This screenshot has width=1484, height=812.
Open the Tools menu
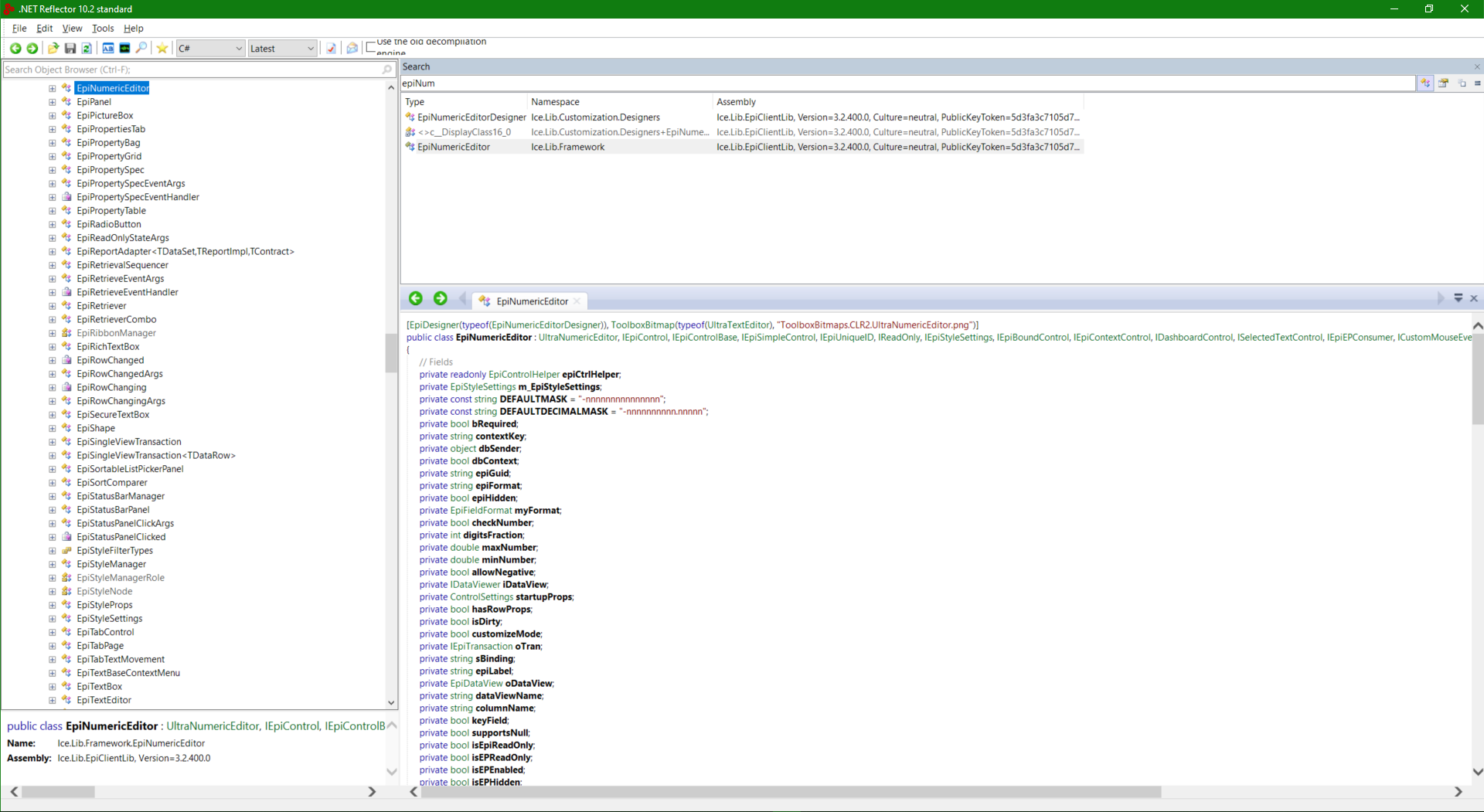[103, 29]
